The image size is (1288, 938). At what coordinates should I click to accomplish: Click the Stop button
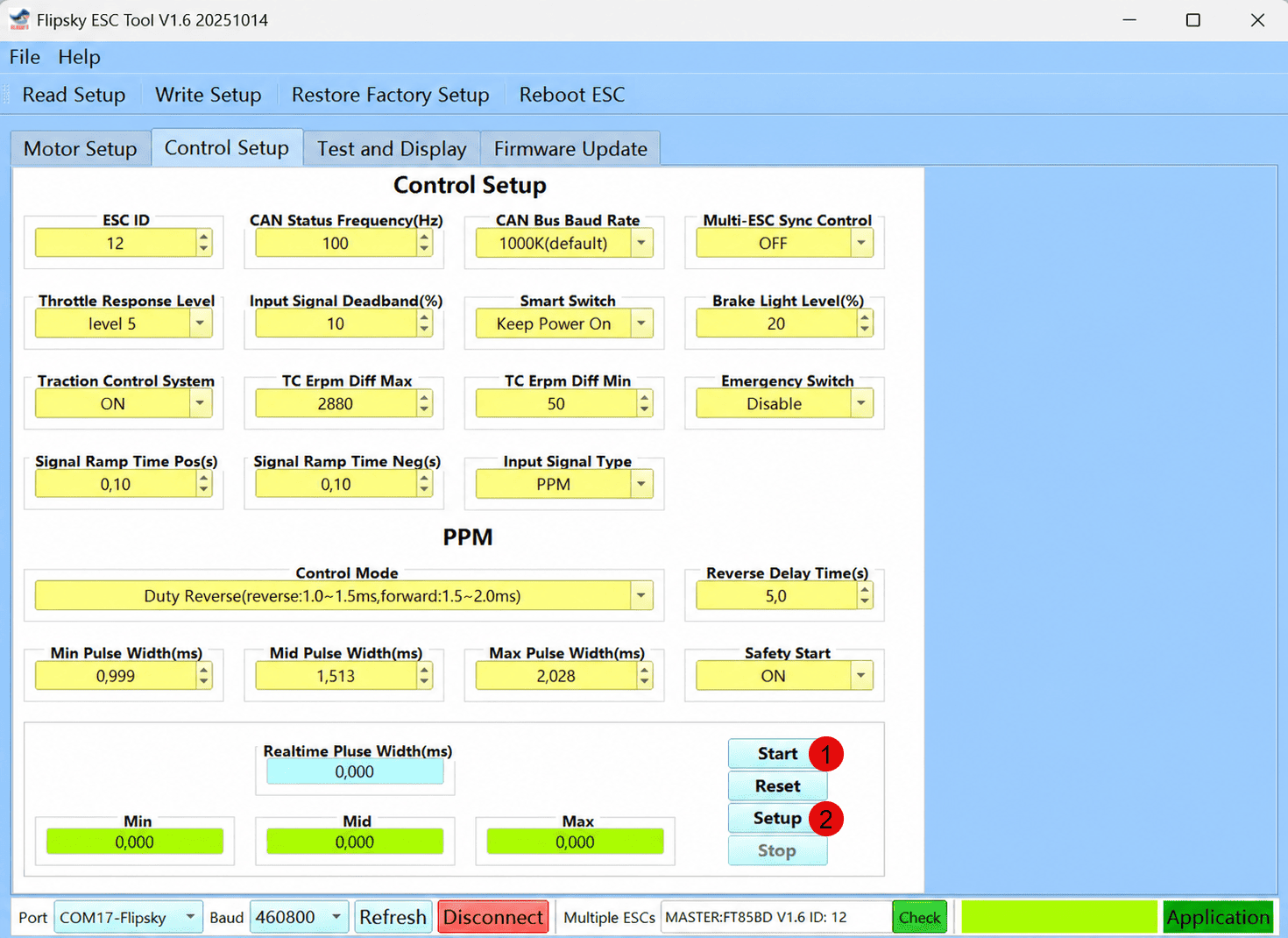click(x=777, y=851)
